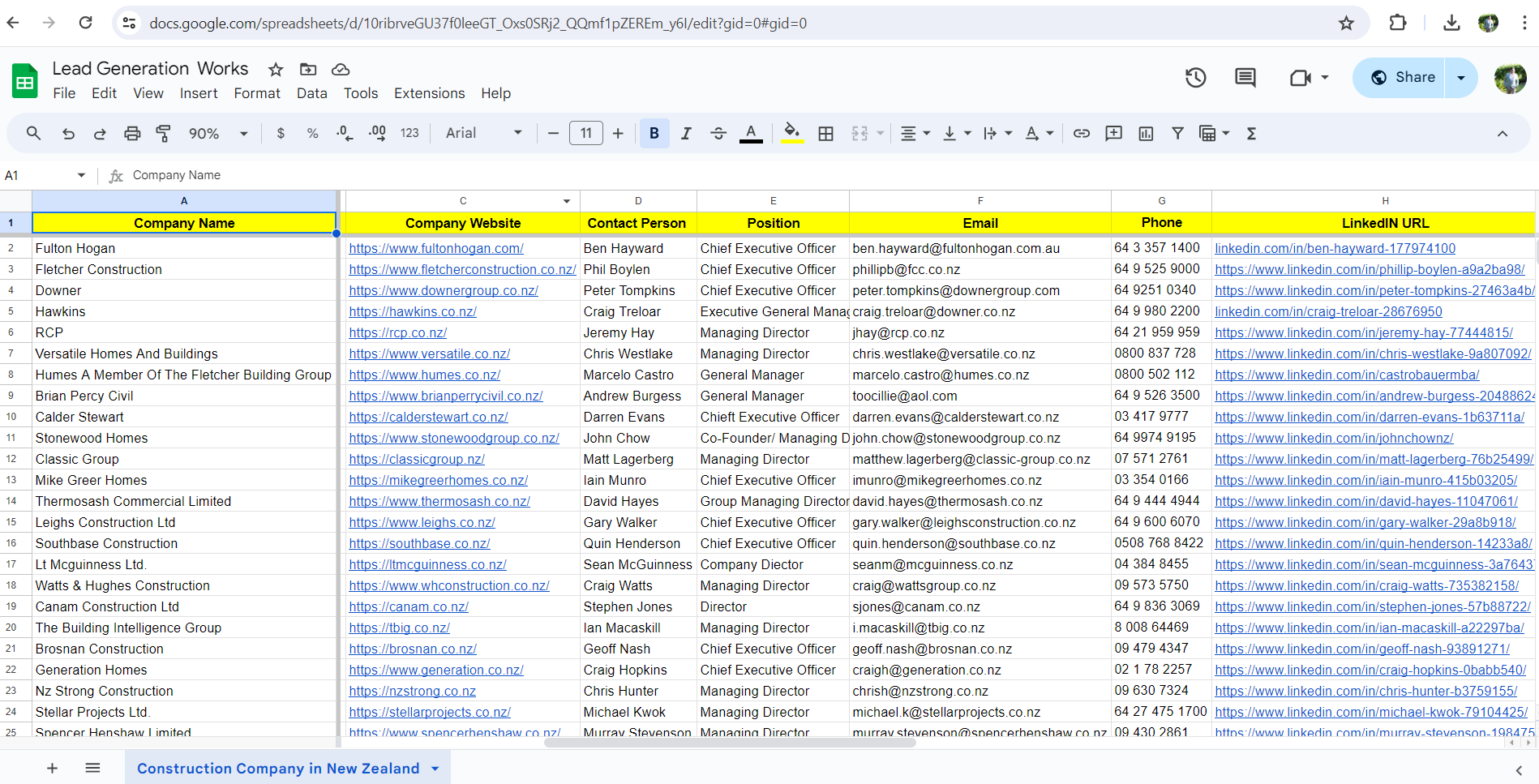This screenshot has height=784, width=1539.
Task: Open the comments panel icon
Action: (1245, 78)
